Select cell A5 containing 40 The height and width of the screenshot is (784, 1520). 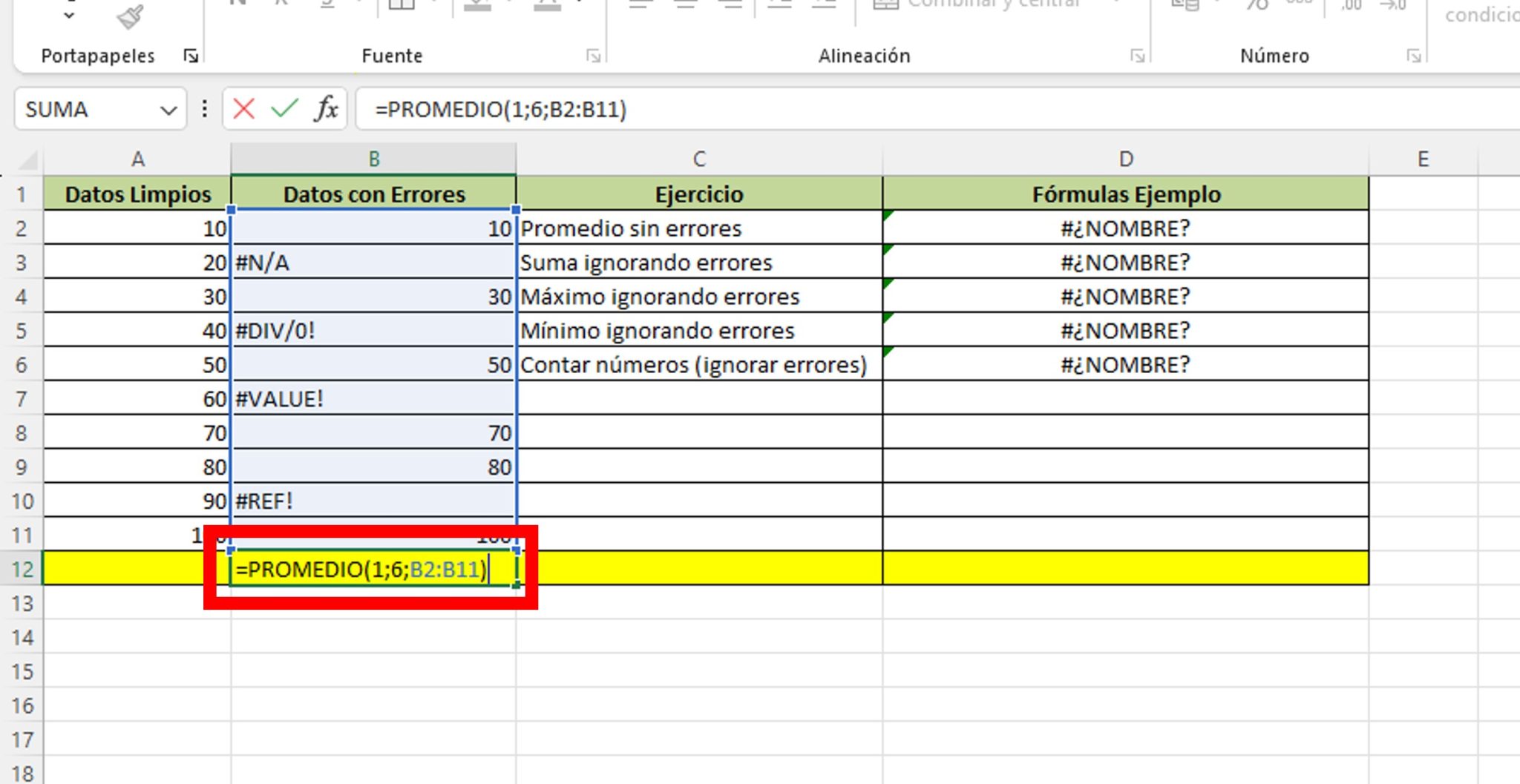click(x=137, y=330)
